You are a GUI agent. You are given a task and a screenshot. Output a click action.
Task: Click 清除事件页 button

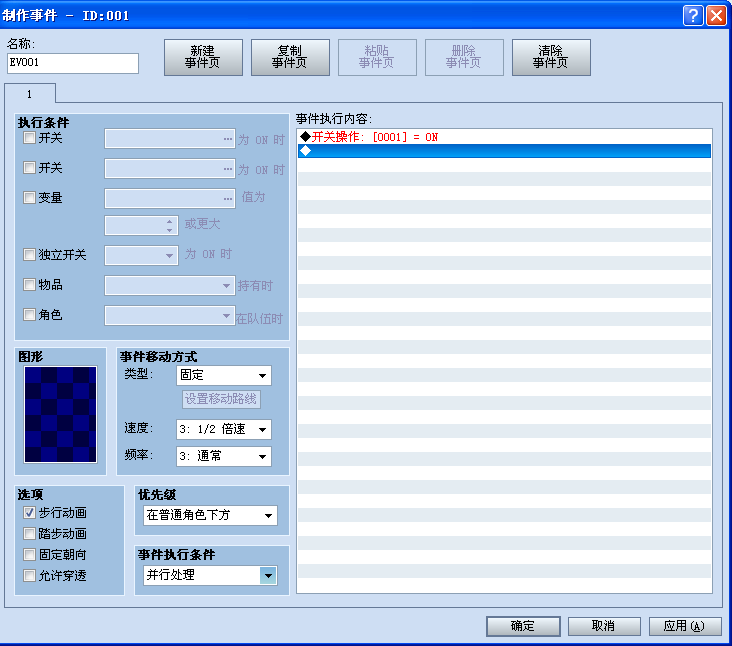point(551,57)
